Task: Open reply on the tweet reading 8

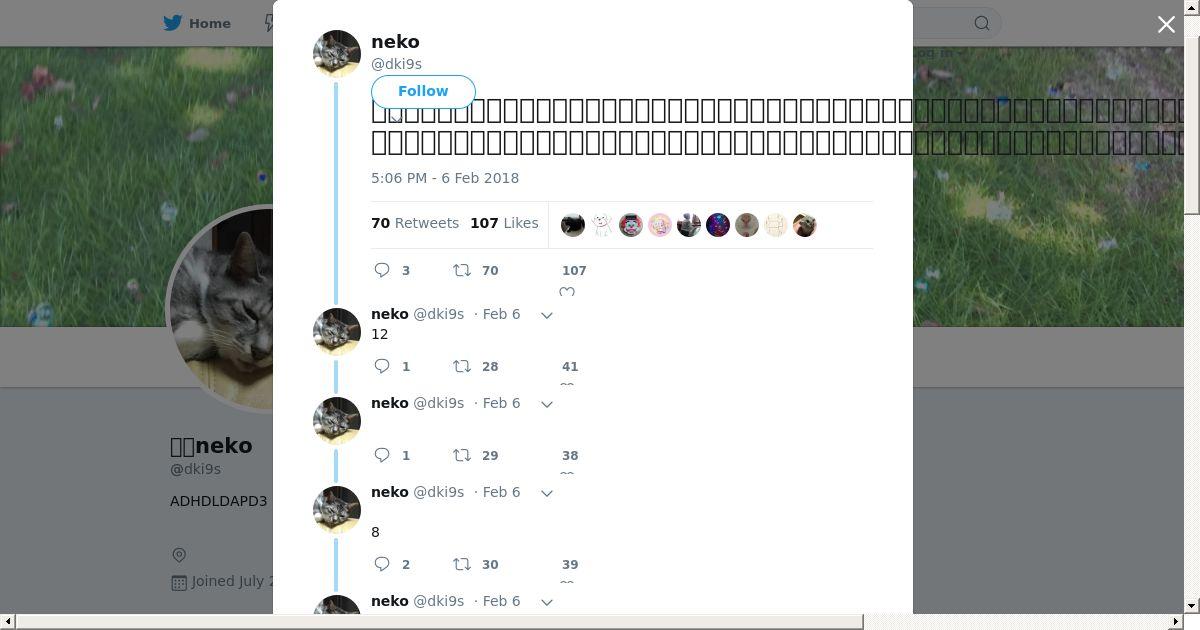Action: [x=392, y=564]
